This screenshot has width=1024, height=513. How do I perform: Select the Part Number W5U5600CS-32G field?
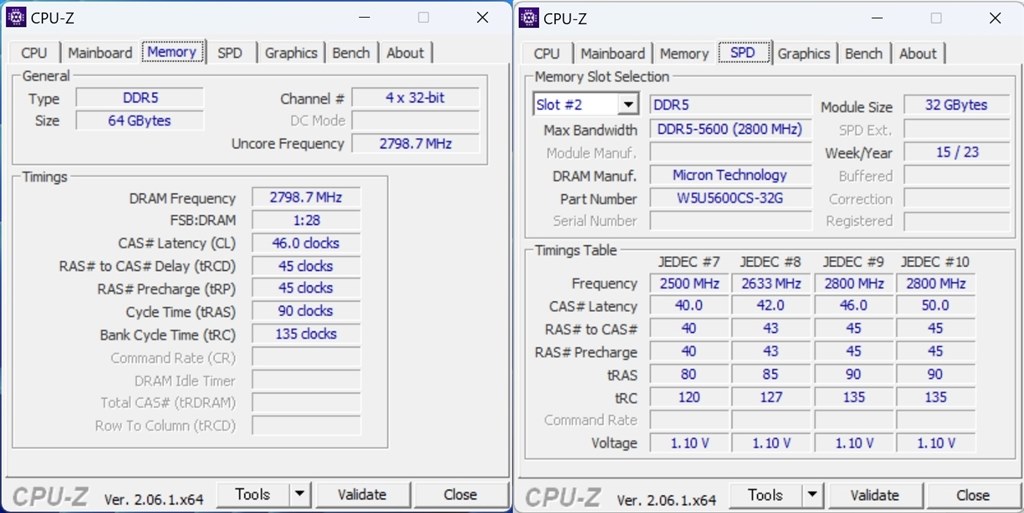(x=729, y=198)
